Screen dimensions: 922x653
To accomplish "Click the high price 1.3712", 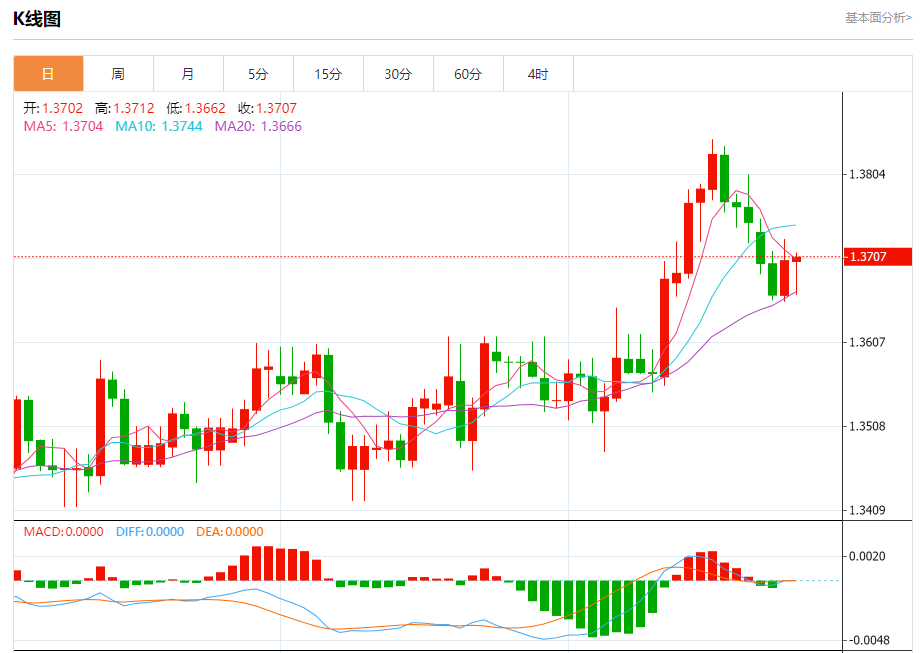I will pyautogui.click(x=133, y=108).
